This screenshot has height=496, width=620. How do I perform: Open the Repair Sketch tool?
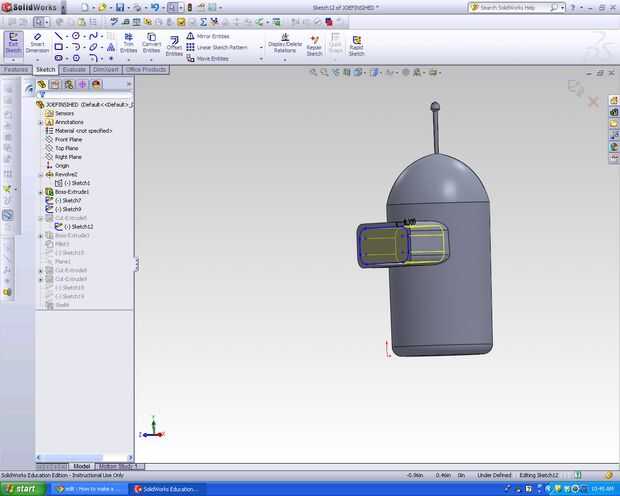[314, 44]
